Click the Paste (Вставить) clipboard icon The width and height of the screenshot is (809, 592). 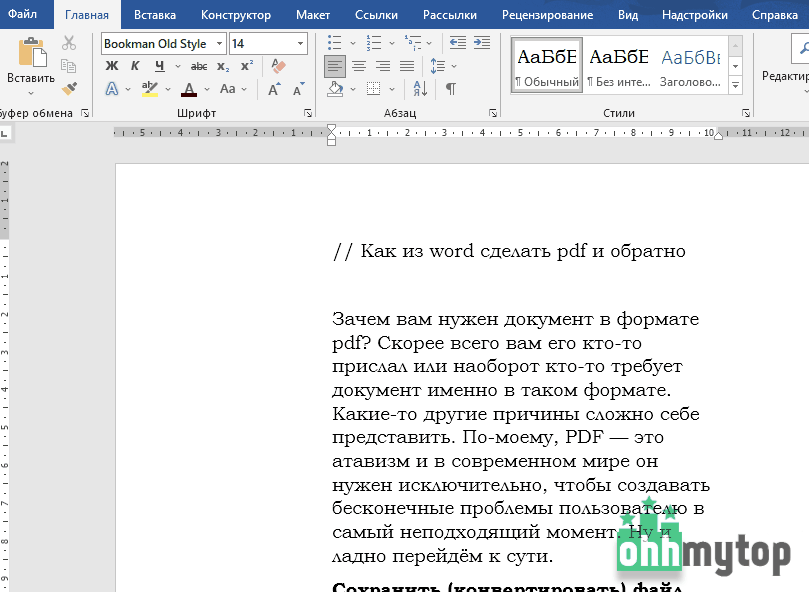click(32, 52)
